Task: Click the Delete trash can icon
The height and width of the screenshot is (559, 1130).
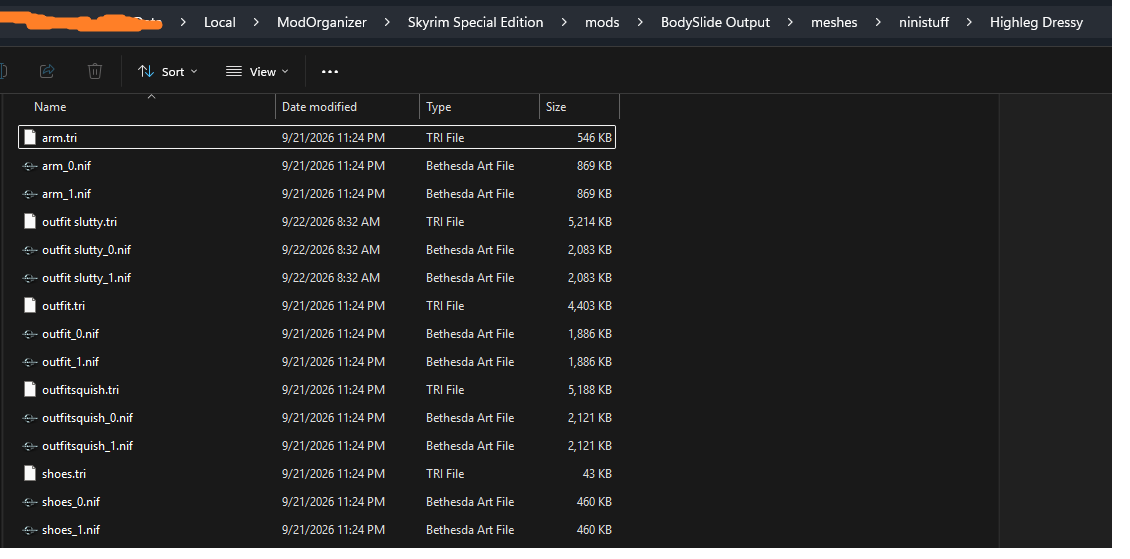Action: tap(95, 71)
